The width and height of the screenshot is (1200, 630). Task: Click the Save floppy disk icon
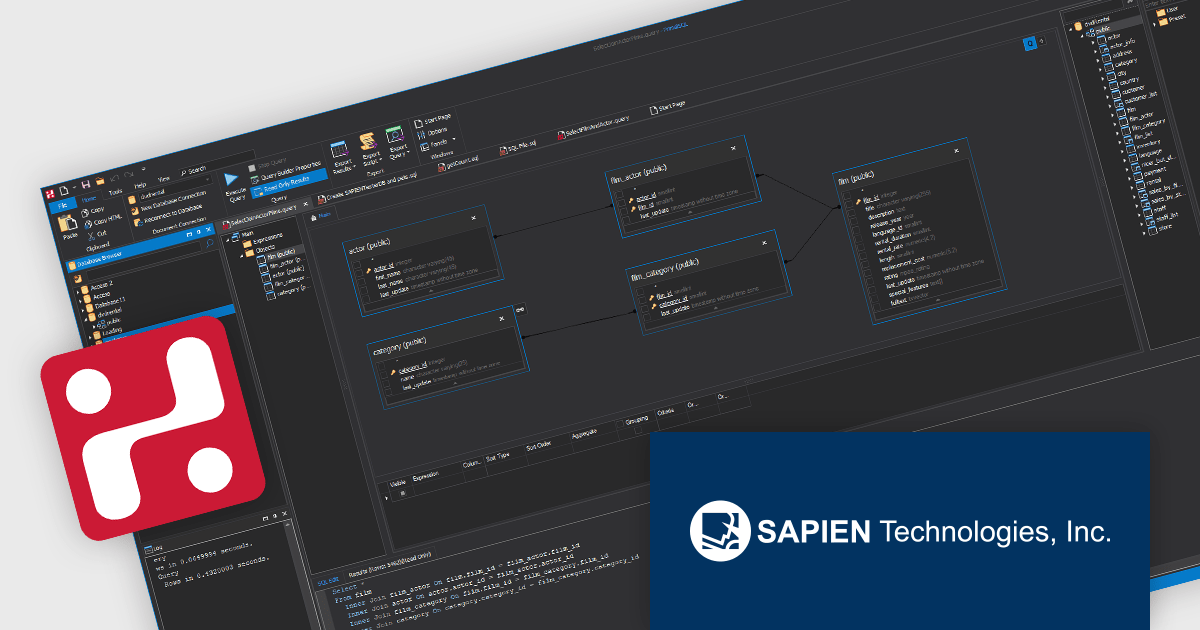tap(86, 184)
